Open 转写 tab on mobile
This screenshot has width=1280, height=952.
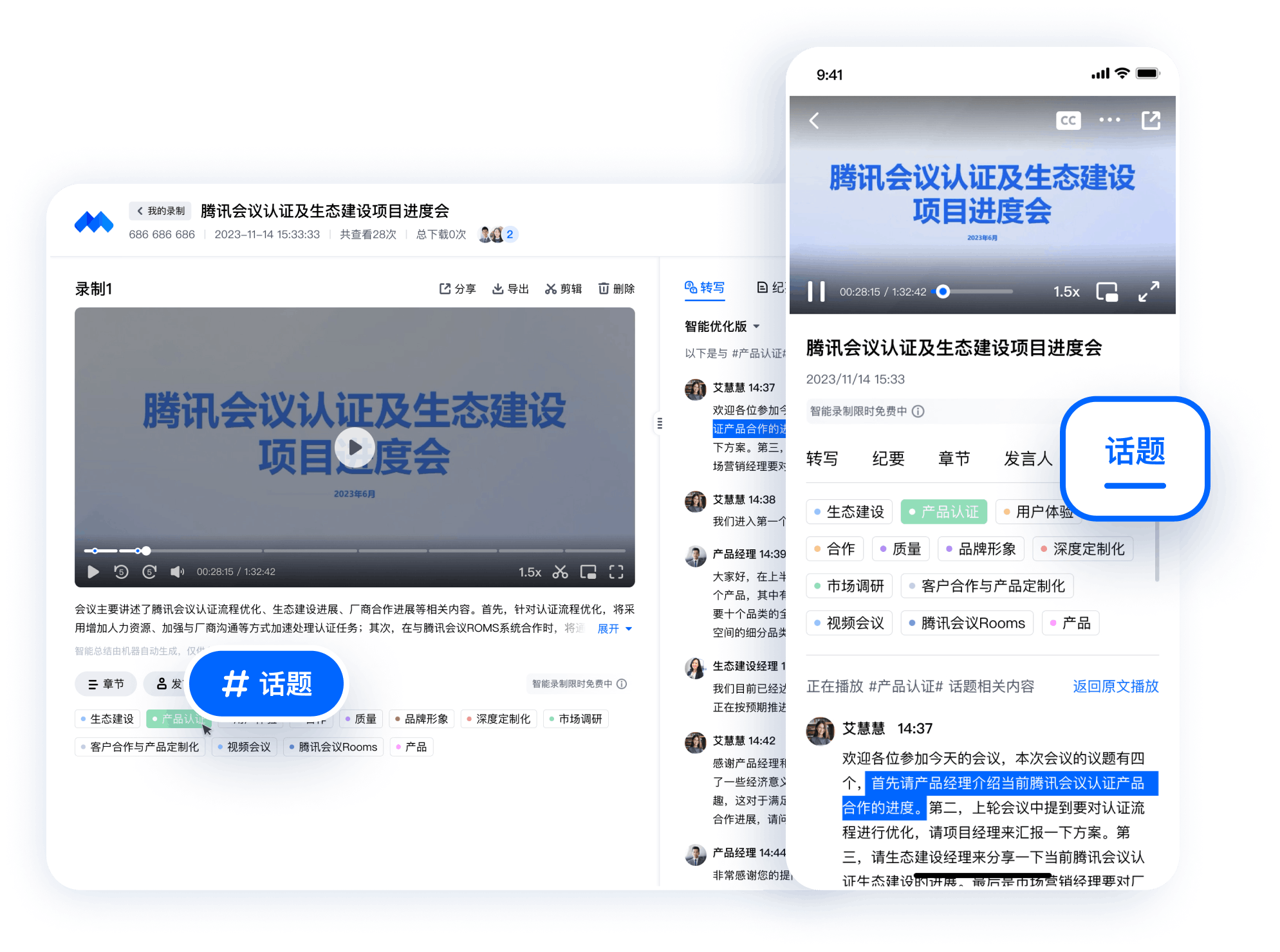[822, 459]
